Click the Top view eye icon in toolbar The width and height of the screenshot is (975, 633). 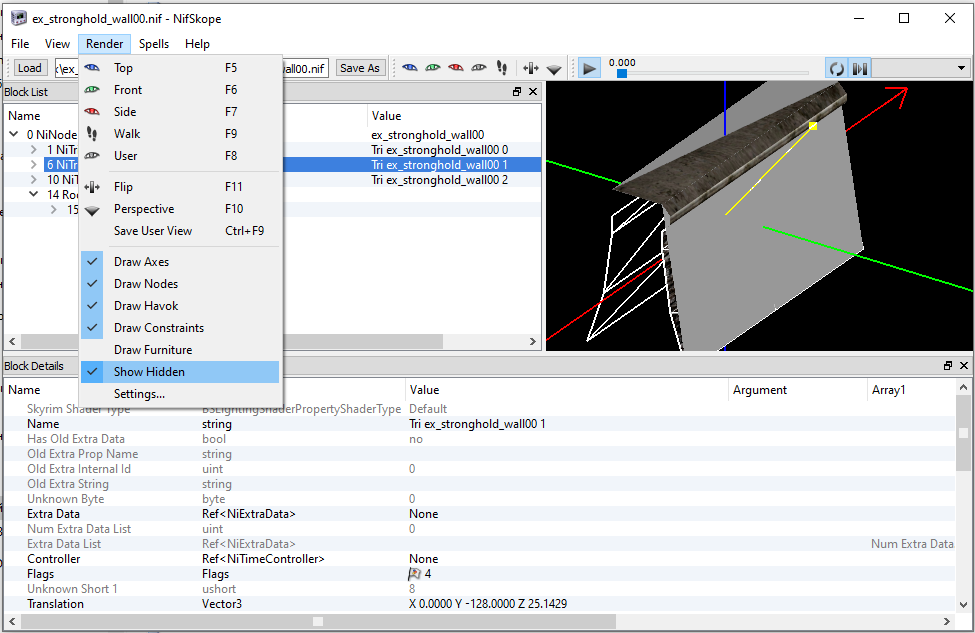[x=410, y=68]
